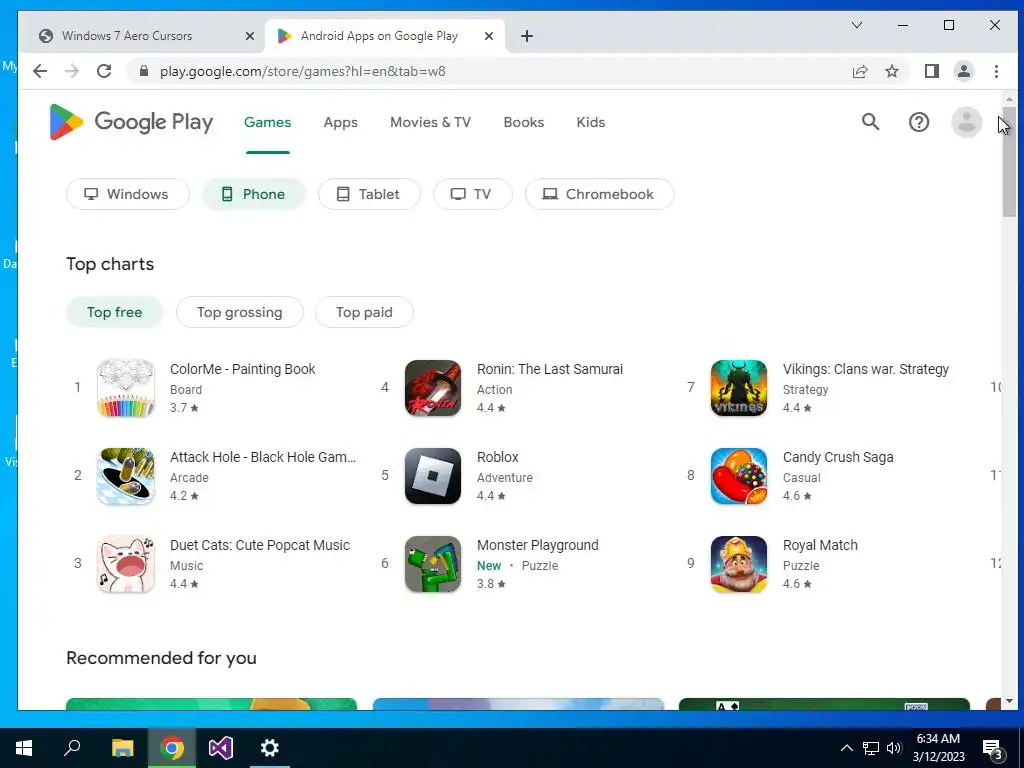This screenshot has width=1024, height=768.
Task: Open File Explorer from the taskbar
Action: 122,748
